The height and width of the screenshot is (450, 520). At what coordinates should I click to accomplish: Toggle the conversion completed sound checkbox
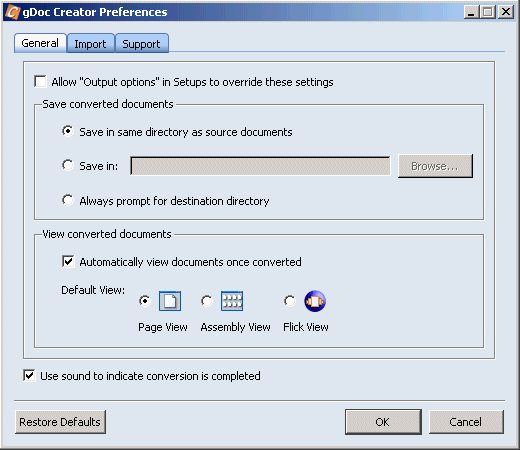tap(29, 376)
